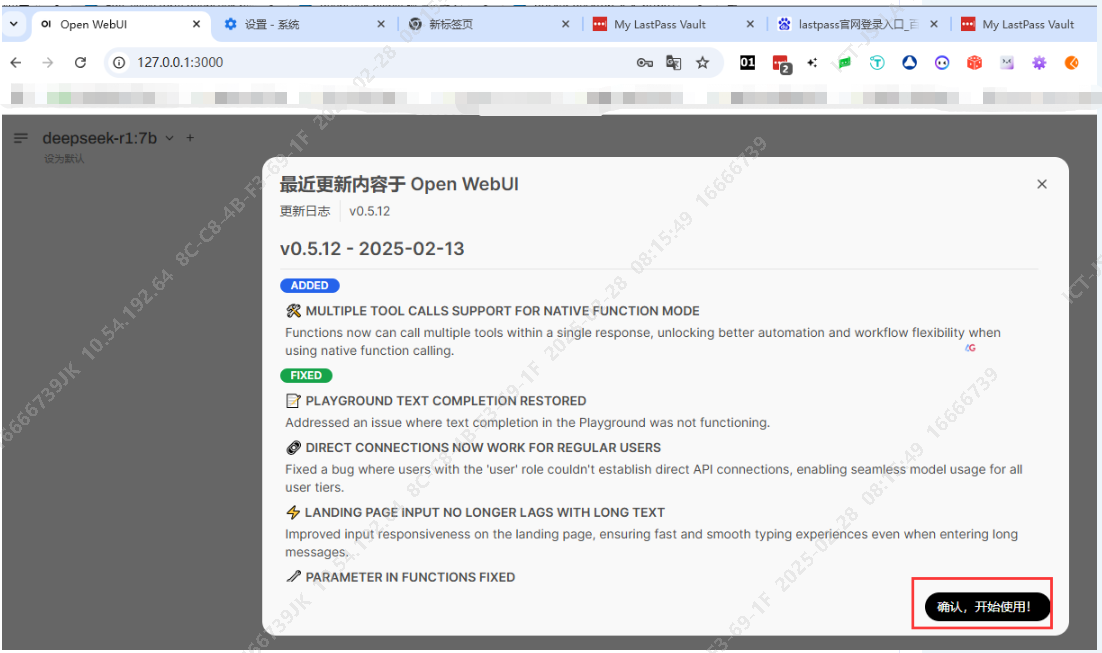Viewport: 1102px width, 653px height.
Task: Close the lastpass官网登录入口 tab
Action: point(934,24)
